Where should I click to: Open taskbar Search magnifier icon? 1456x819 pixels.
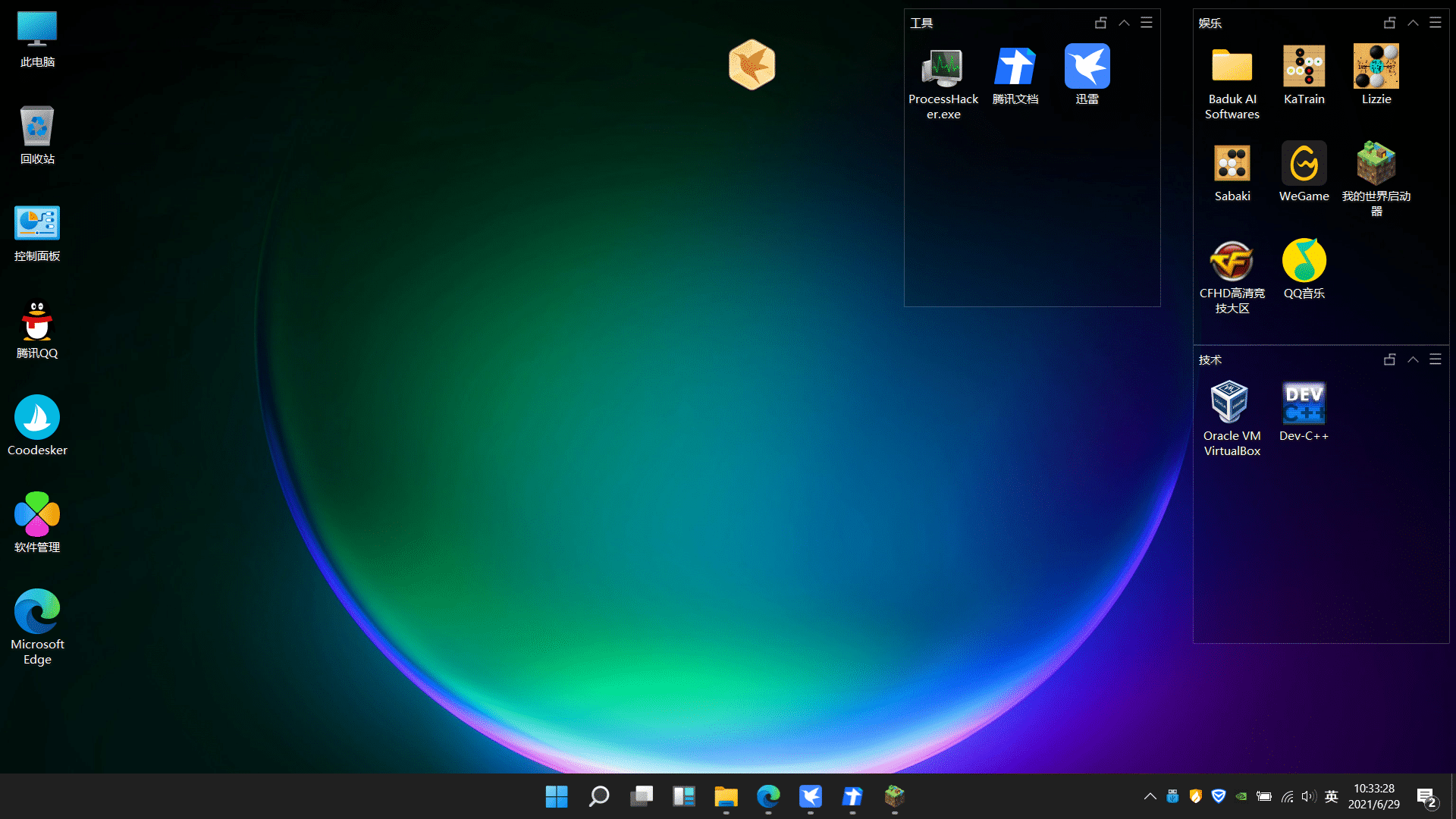(599, 796)
